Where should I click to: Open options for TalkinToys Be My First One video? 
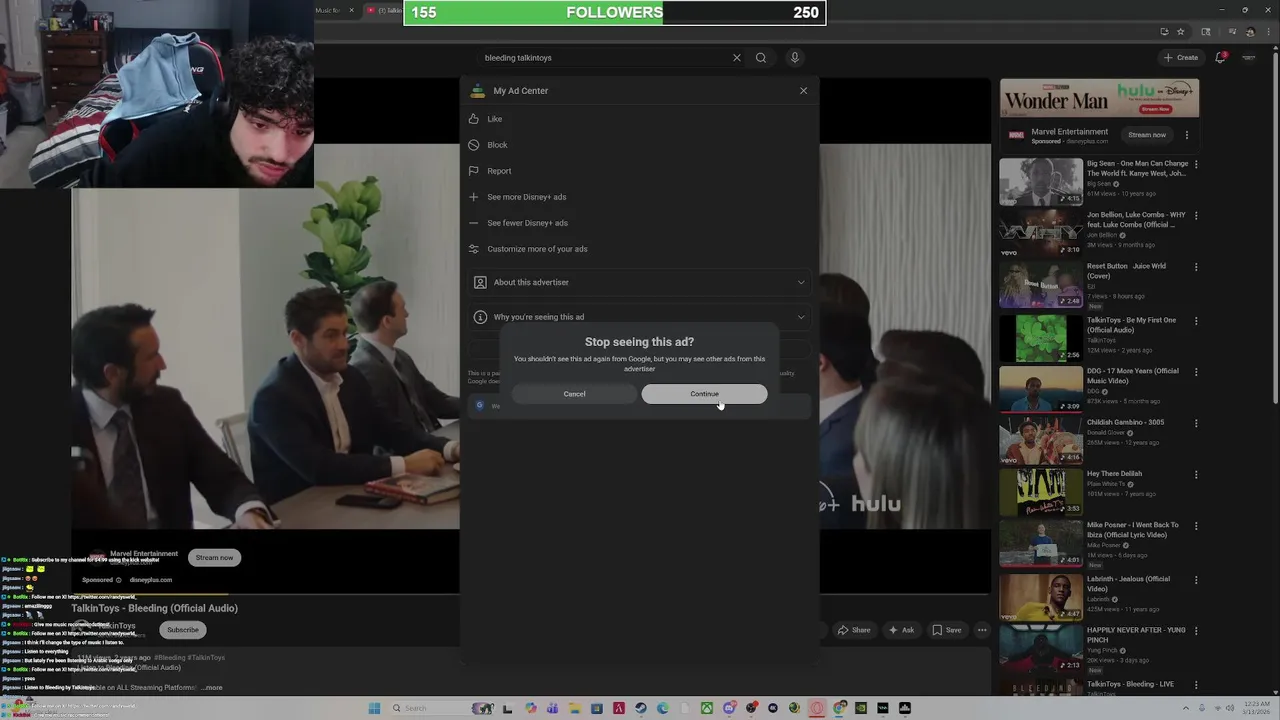[1196, 321]
